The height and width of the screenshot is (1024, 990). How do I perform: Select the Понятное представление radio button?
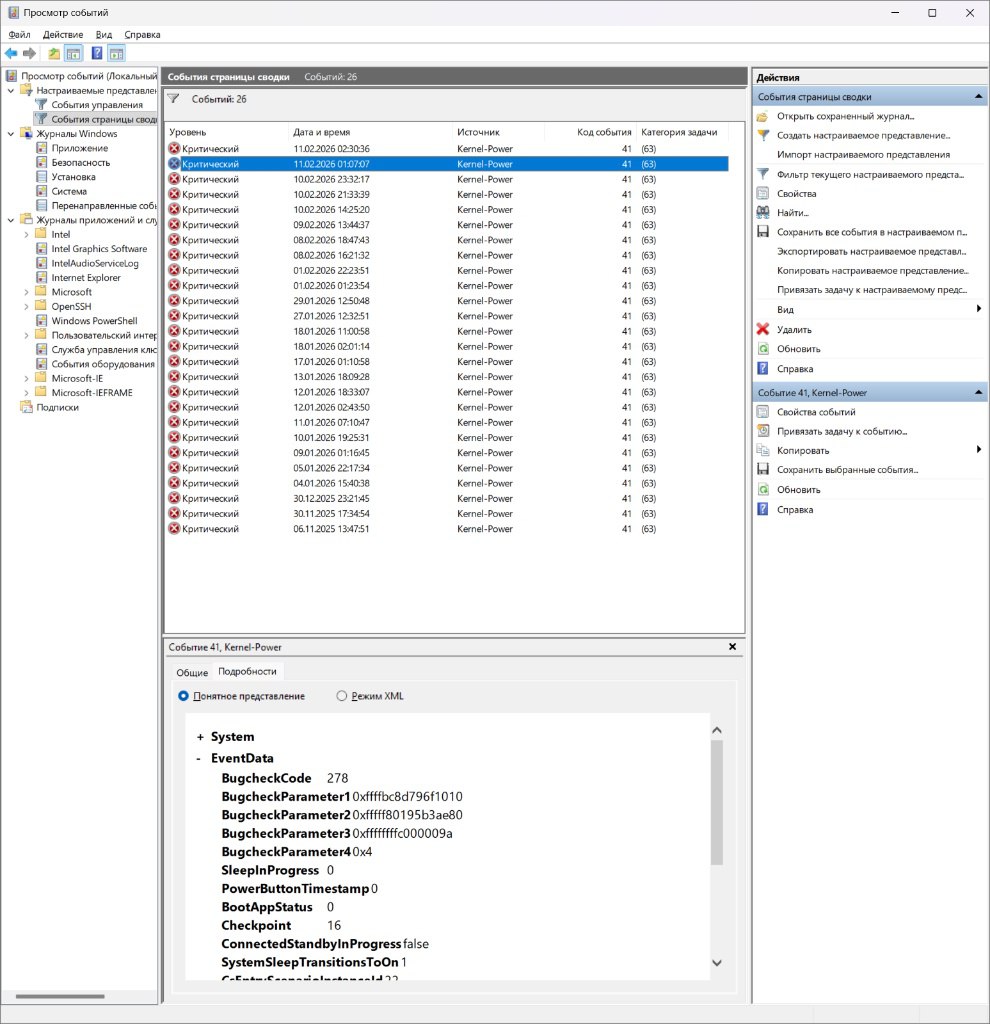tap(183, 696)
